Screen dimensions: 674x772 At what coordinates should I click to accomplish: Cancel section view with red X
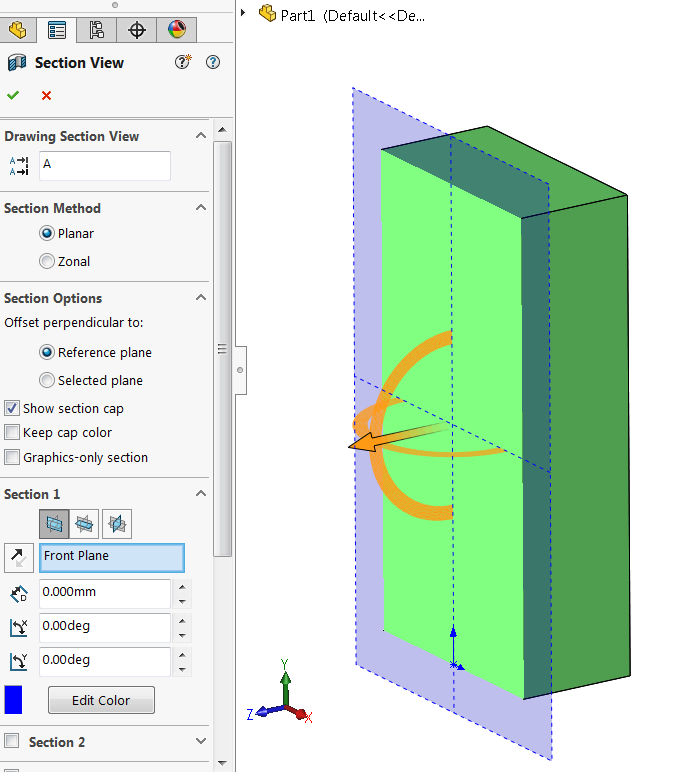(46, 95)
